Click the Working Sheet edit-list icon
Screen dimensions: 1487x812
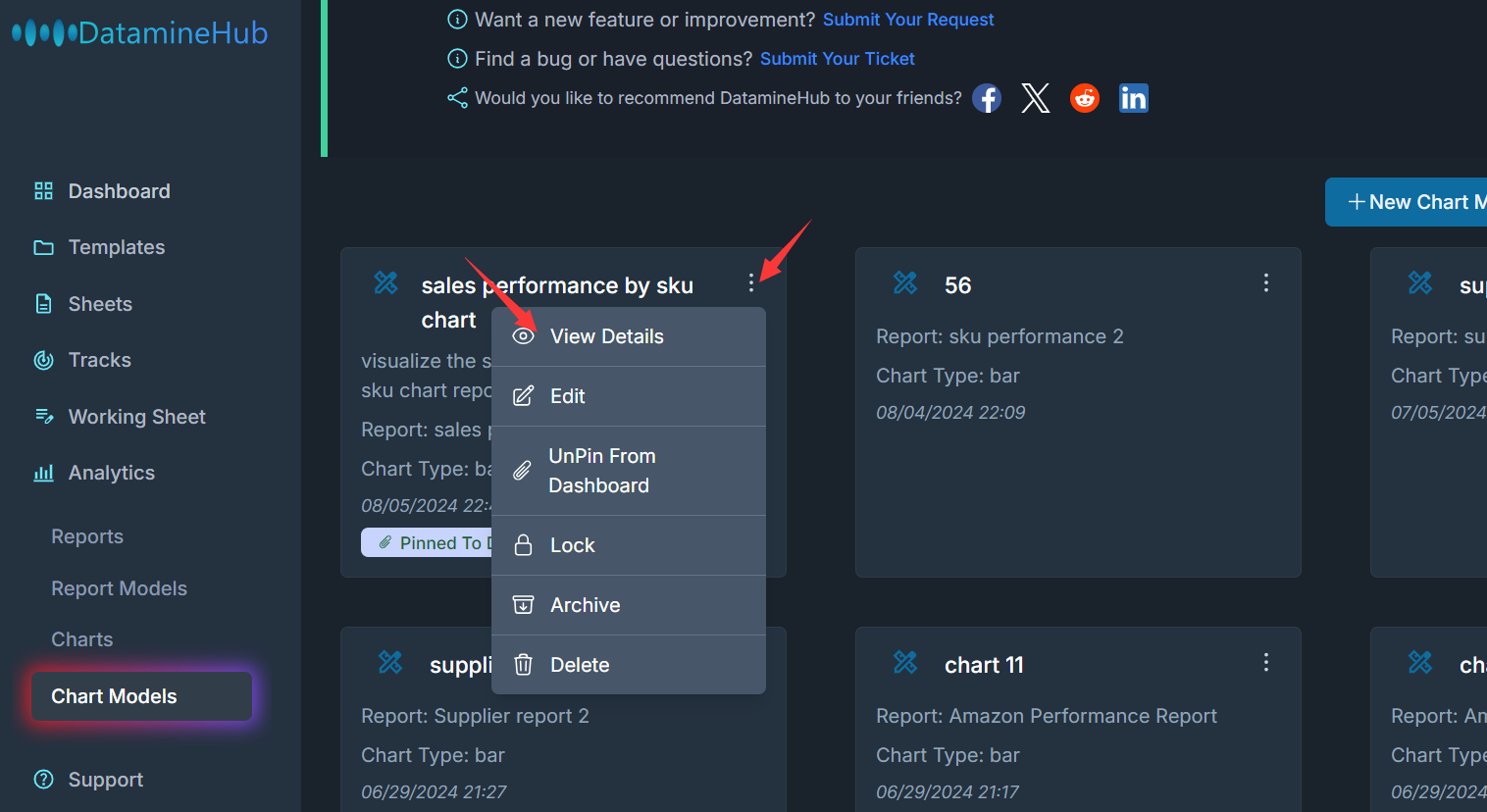point(43,417)
